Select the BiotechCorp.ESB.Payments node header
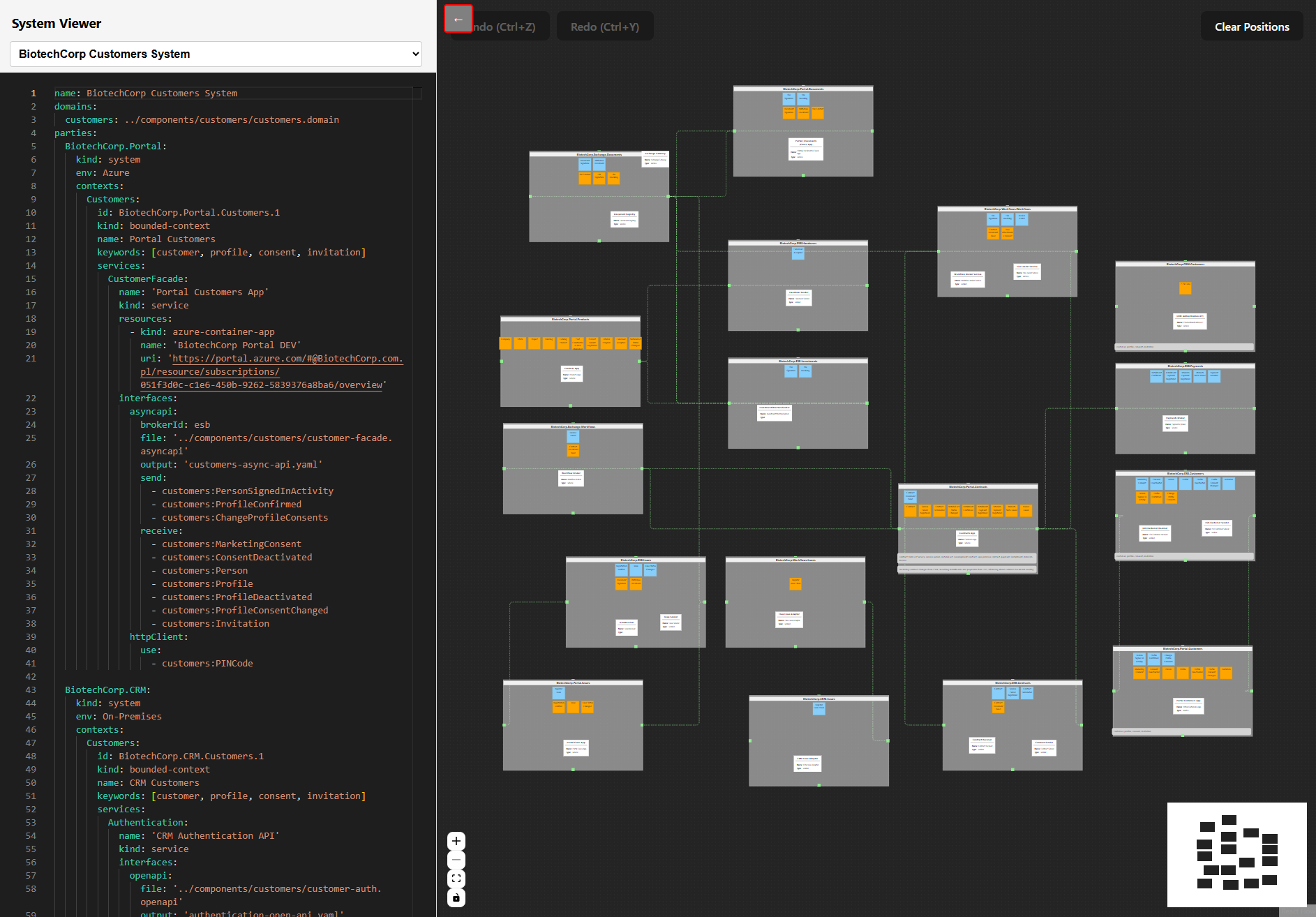 click(1185, 366)
